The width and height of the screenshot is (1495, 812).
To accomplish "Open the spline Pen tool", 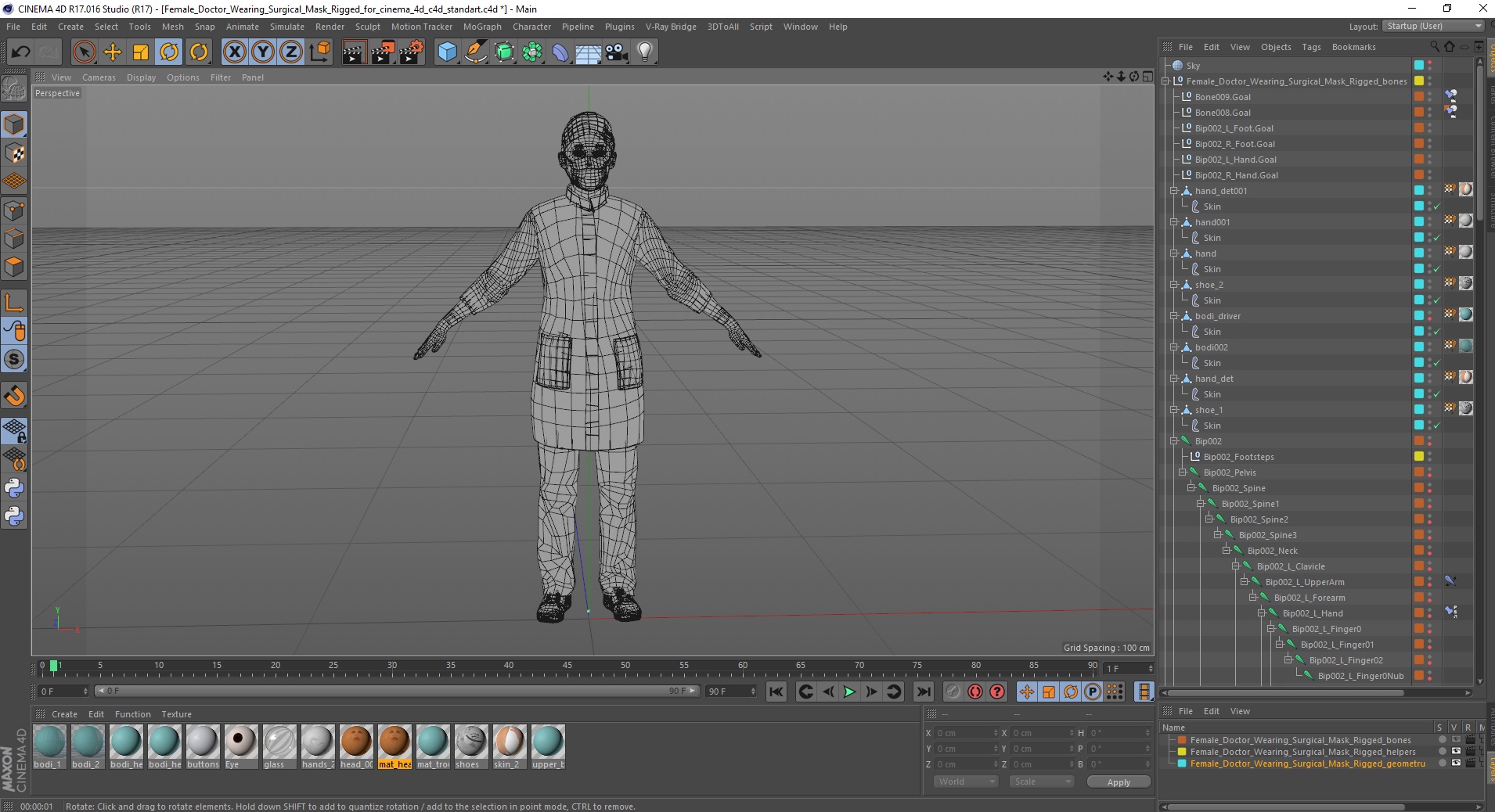I will point(475,52).
